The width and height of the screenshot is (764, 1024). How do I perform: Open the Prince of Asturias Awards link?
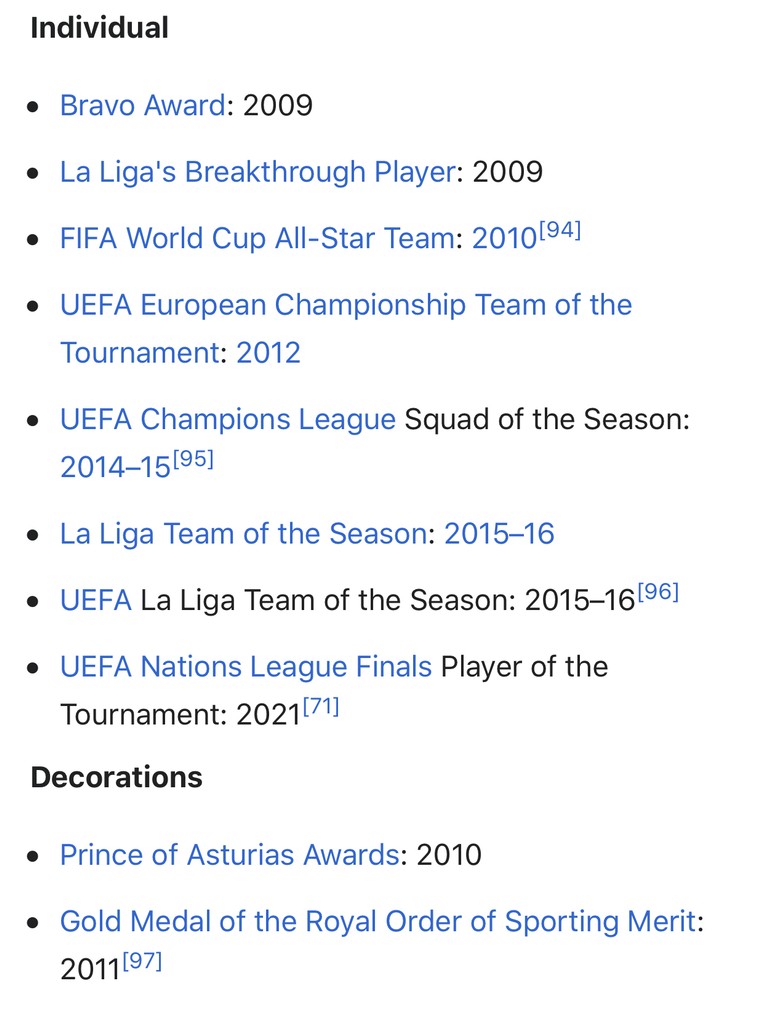229,854
